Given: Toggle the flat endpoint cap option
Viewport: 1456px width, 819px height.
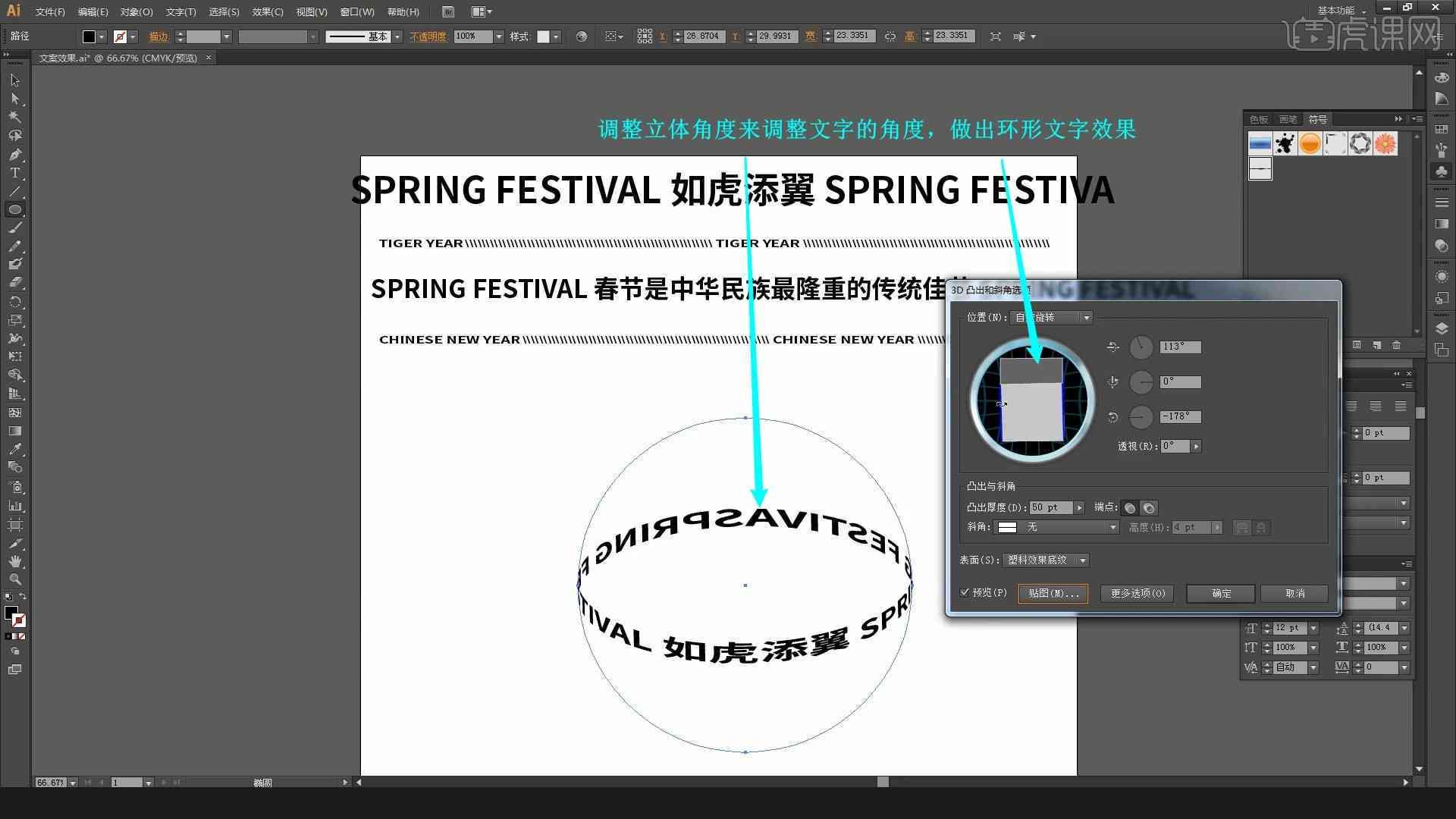Looking at the screenshot, I should [1129, 508].
